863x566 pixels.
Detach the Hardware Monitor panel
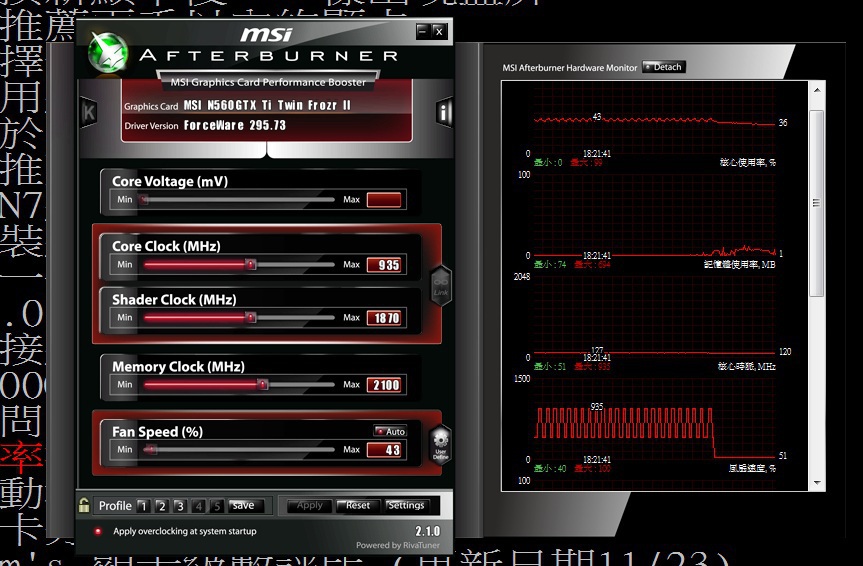663,67
